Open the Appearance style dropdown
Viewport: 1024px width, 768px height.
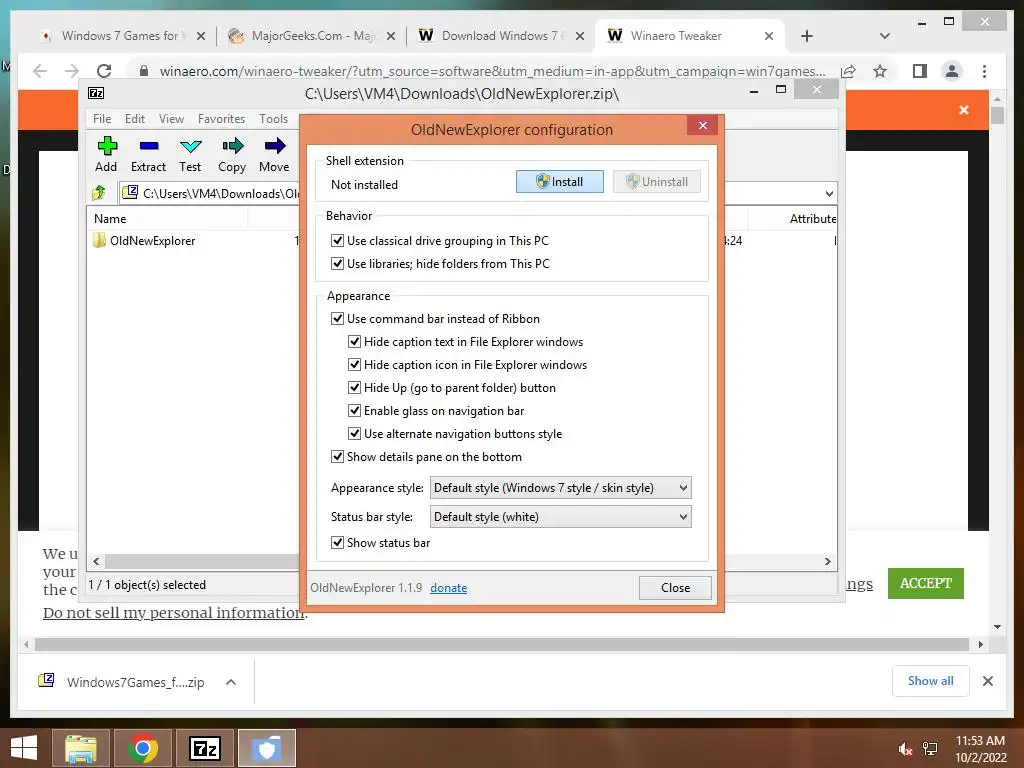(560, 488)
